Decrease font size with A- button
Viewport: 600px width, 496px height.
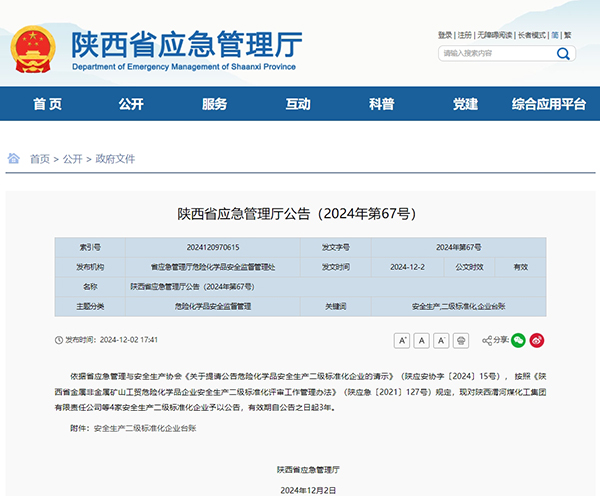coord(441,340)
